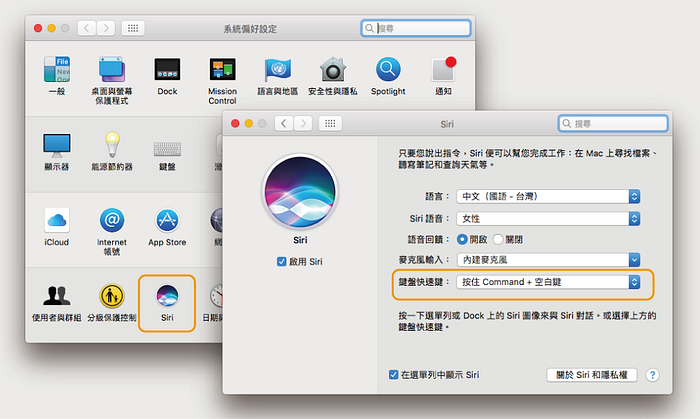Open the Siri 語音 dropdown
The image size is (700, 419).
(x=548, y=219)
